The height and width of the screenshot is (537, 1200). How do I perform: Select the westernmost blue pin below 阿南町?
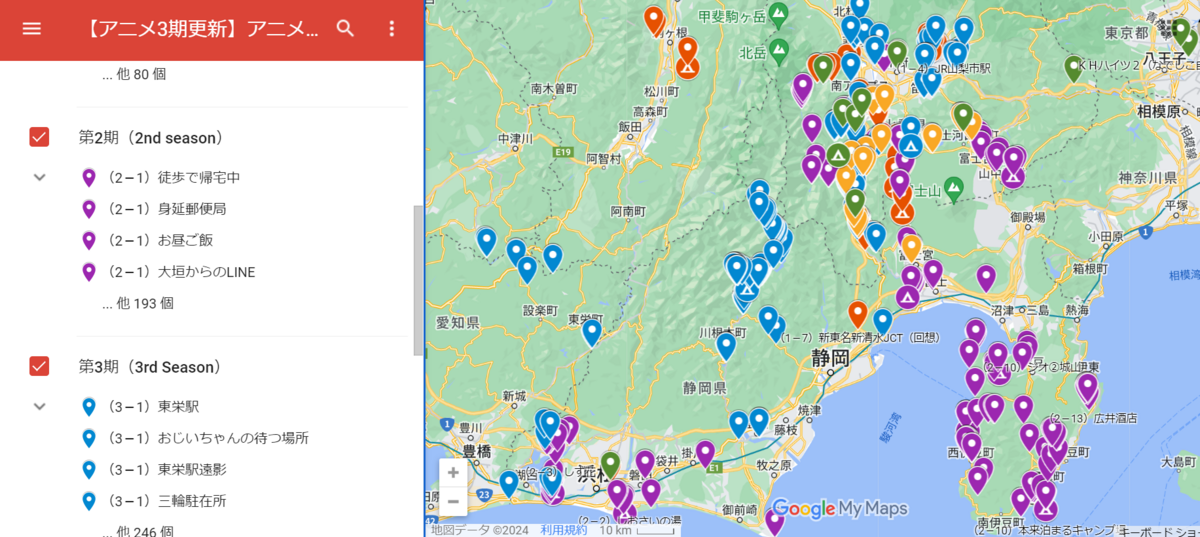486,241
